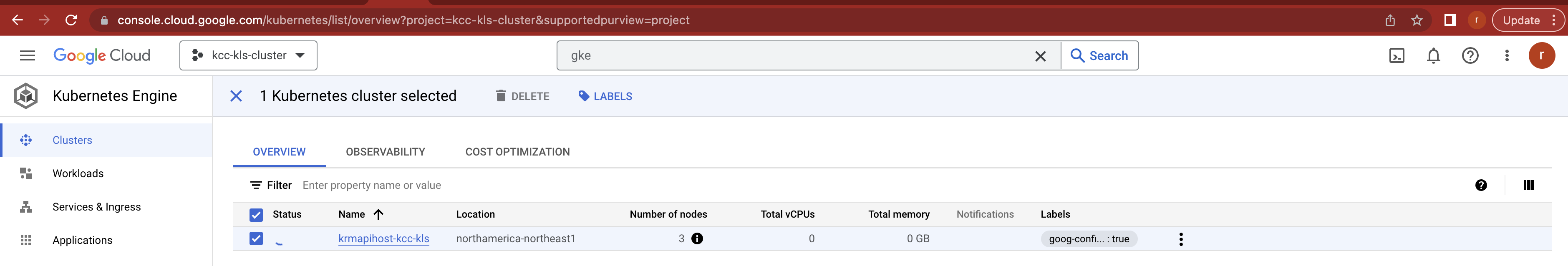The height and width of the screenshot is (266, 1568).
Task: Open column display options for the cluster table
Action: pos(1528,185)
